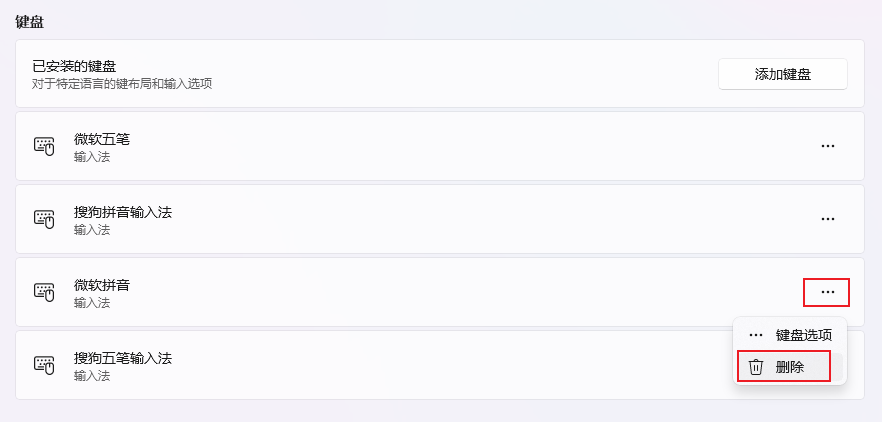Click the ellipsis icon beside 键盘选项
Viewport: 882px width, 422px height.
[x=756, y=335]
